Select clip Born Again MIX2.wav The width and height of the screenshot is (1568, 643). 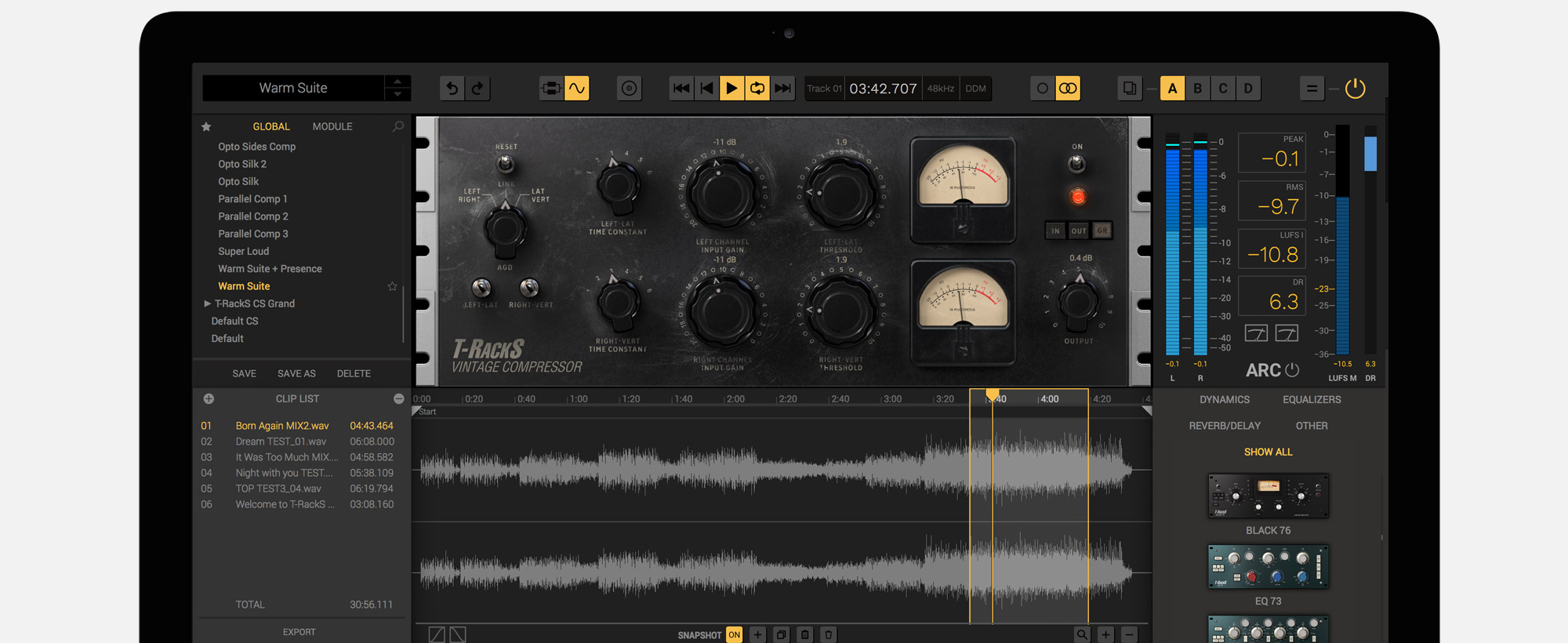tap(297, 426)
